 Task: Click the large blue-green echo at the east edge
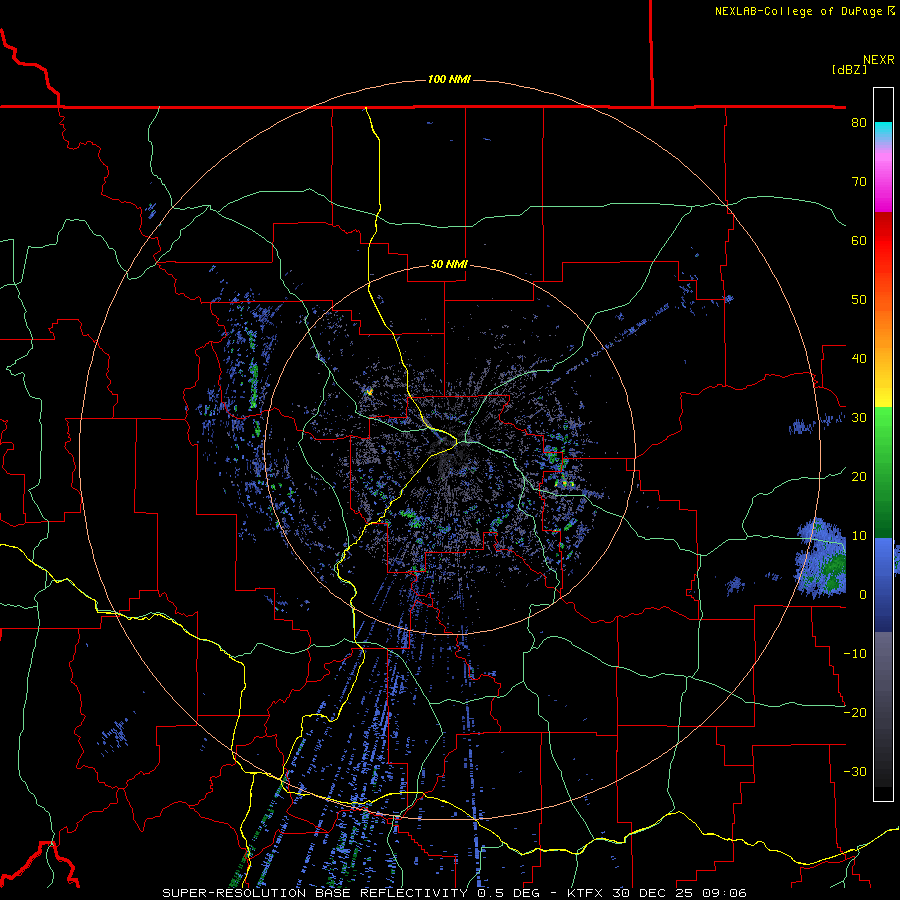820,558
